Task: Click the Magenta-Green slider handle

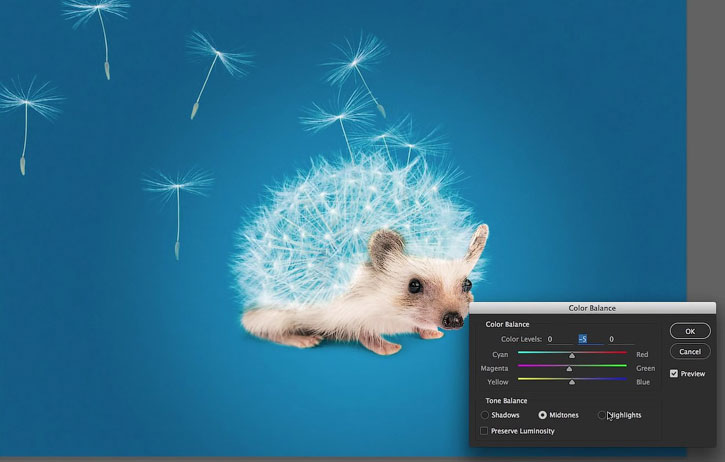Action: tap(569, 369)
